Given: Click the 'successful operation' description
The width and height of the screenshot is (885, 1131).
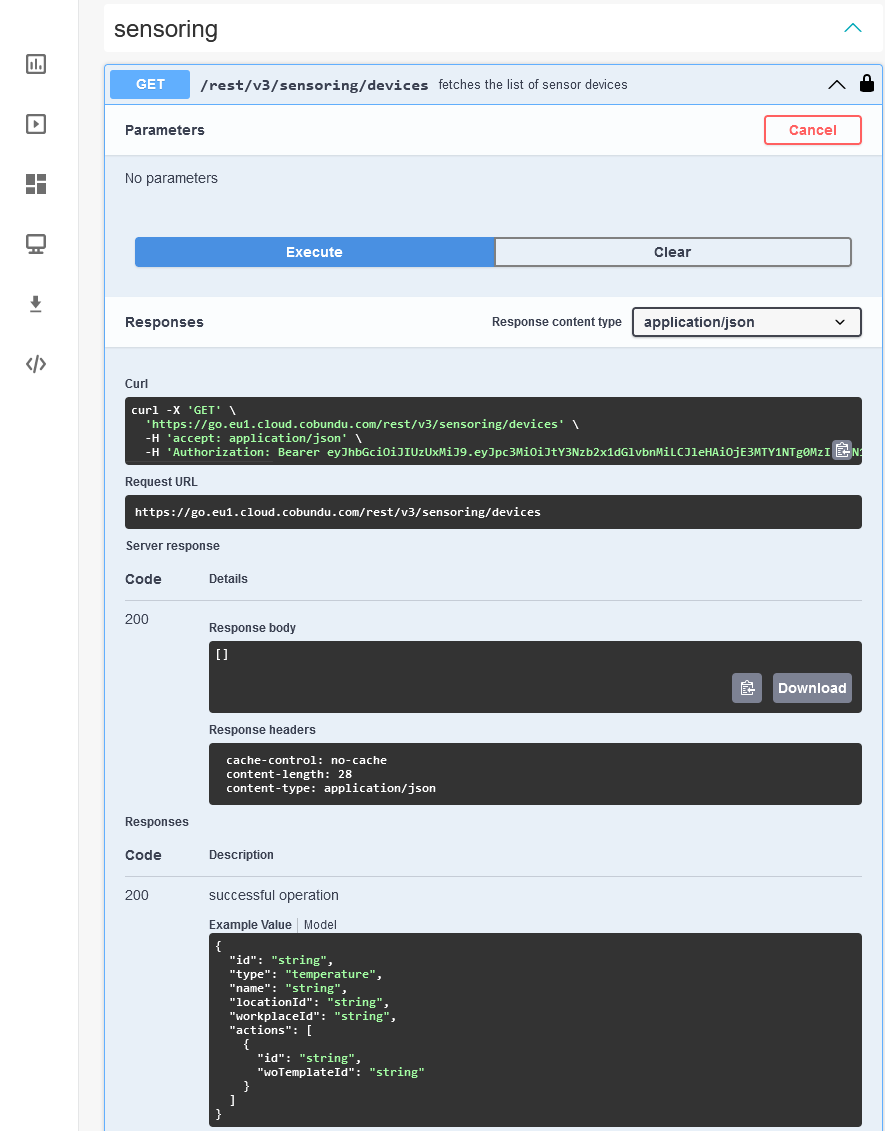Looking at the screenshot, I should click(x=273, y=895).
